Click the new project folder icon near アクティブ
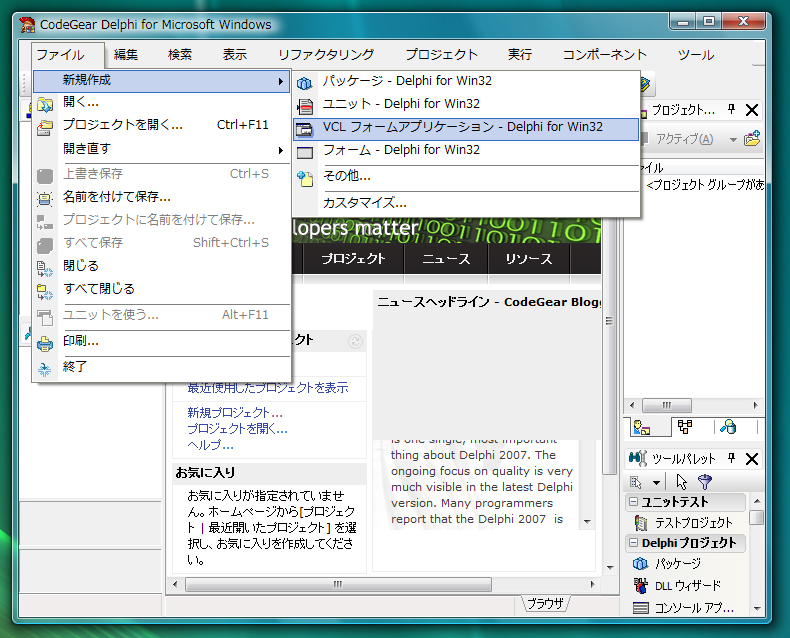790x638 pixels. (752, 138)
